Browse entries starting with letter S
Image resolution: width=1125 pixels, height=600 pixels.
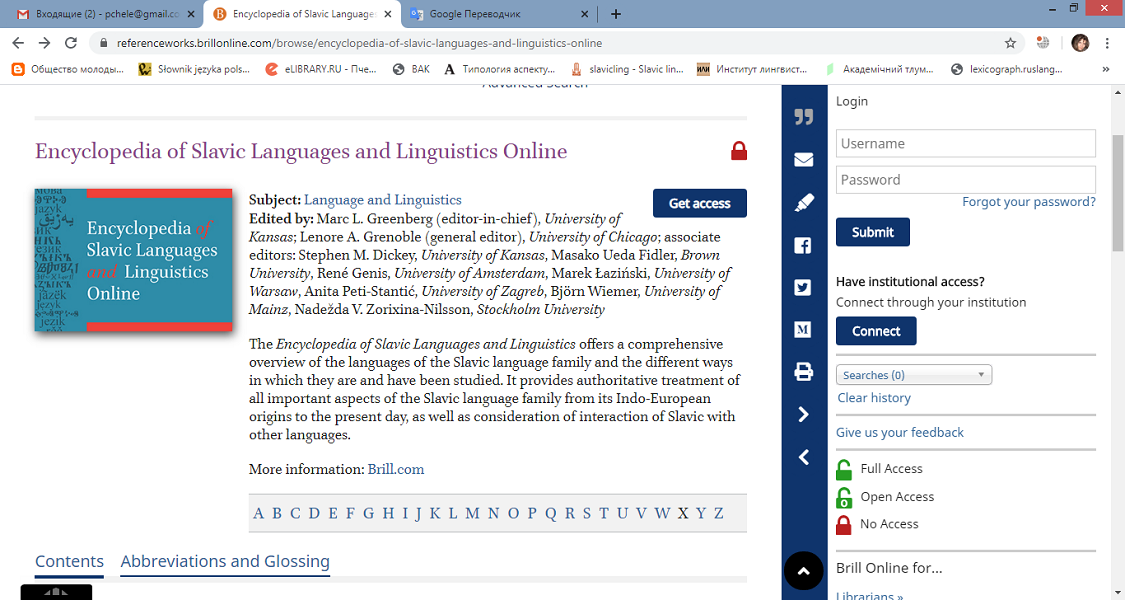[587, 513]
